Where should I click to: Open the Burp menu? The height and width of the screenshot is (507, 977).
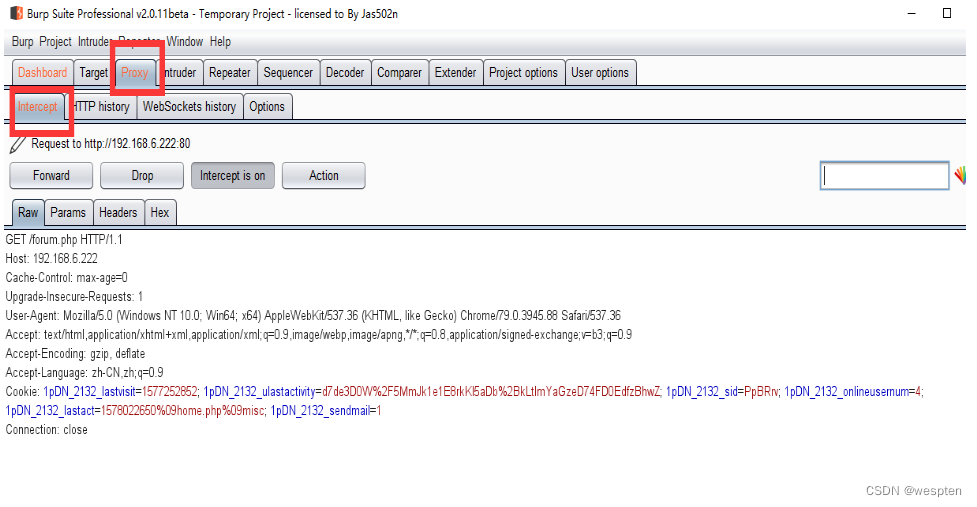click(22, 42)
